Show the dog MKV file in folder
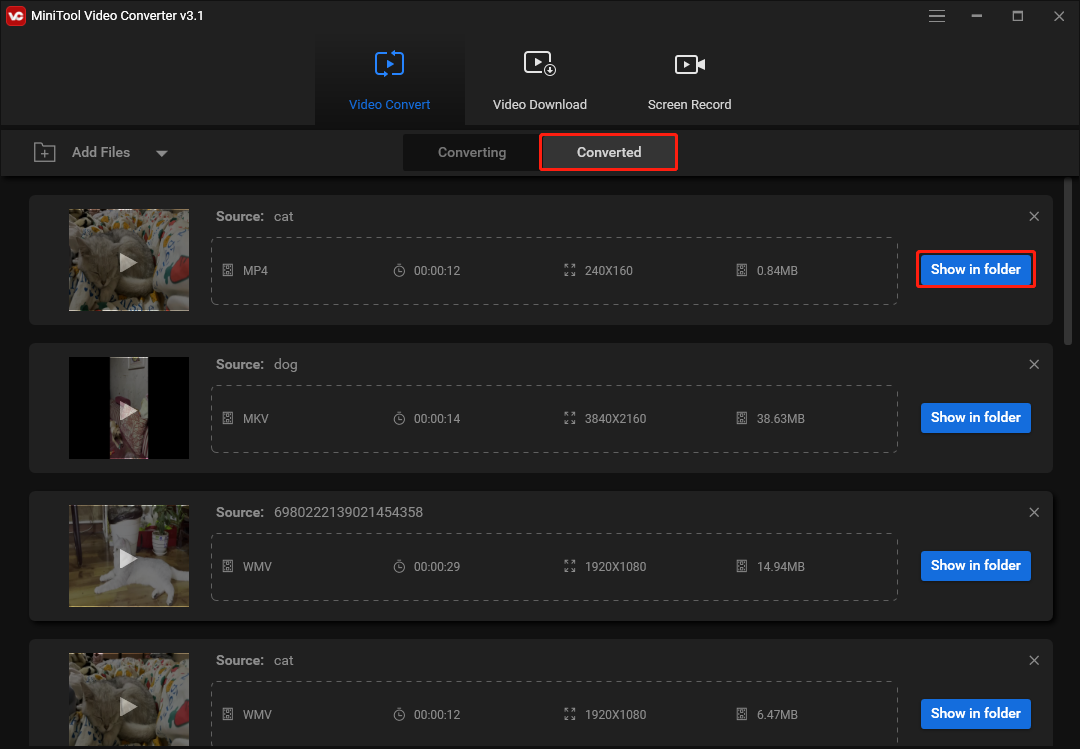This screenshot has height=749, width=1080. [975, 418]
